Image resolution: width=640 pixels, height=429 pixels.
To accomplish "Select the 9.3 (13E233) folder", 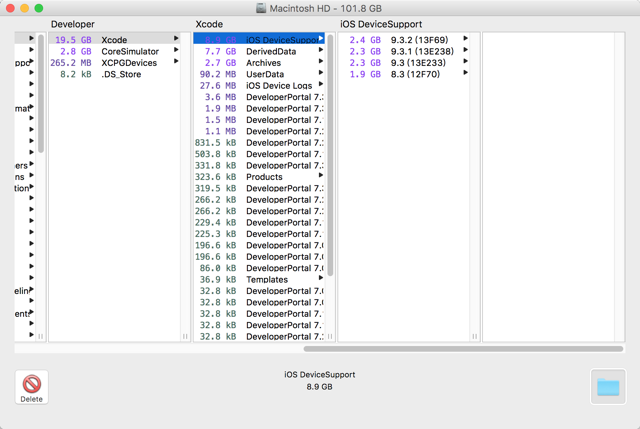I will point(404,62).
